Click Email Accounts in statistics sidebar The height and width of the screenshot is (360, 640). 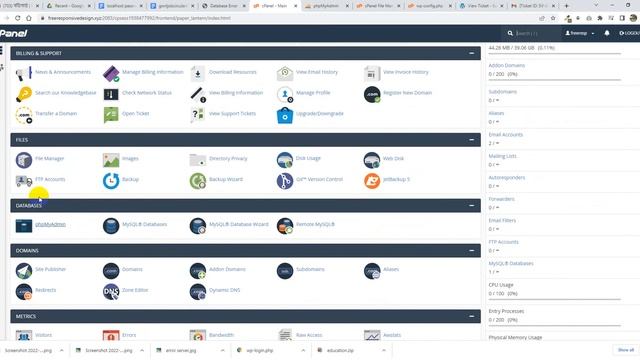pyautogui.click(x=505, y=134)
